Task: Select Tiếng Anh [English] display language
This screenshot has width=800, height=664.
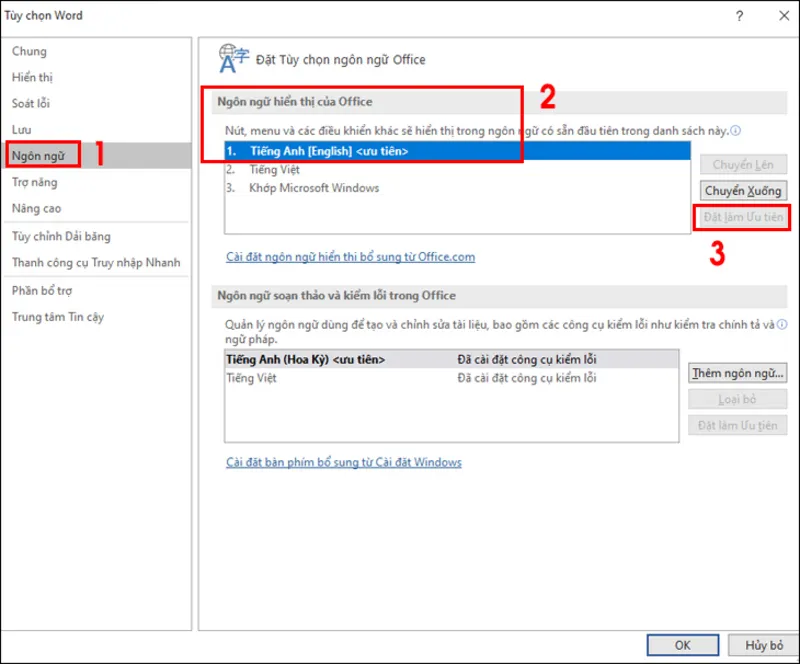Action: click(x=457, y=151)
